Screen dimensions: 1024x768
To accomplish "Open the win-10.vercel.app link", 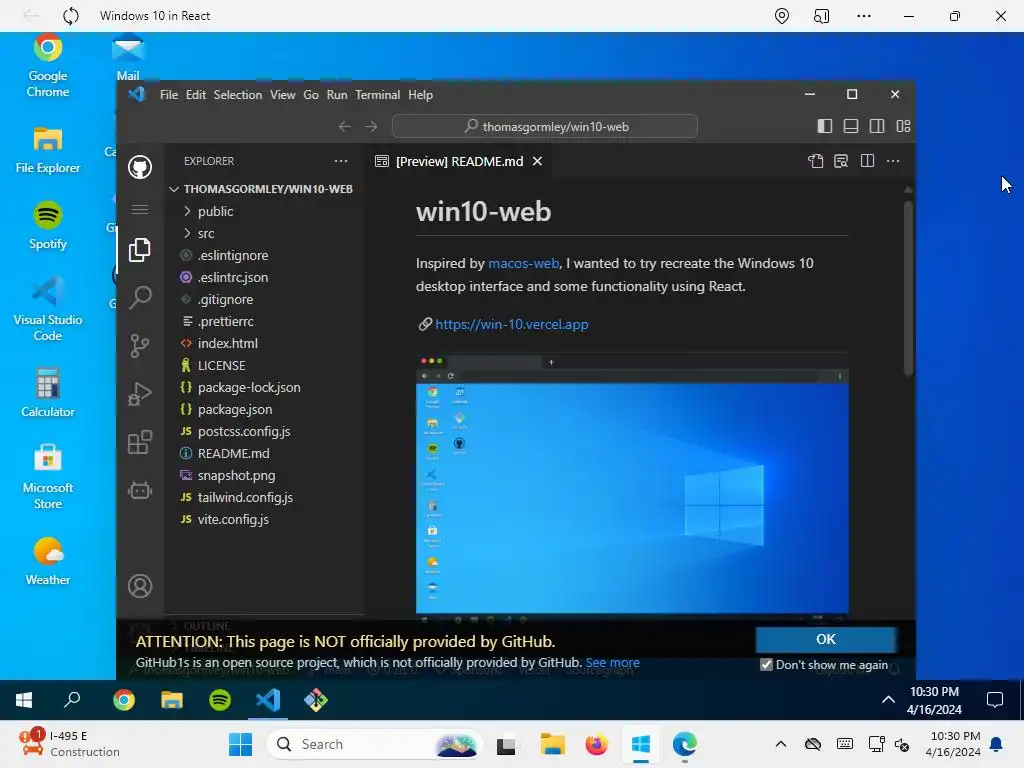I will click(511, 324).
